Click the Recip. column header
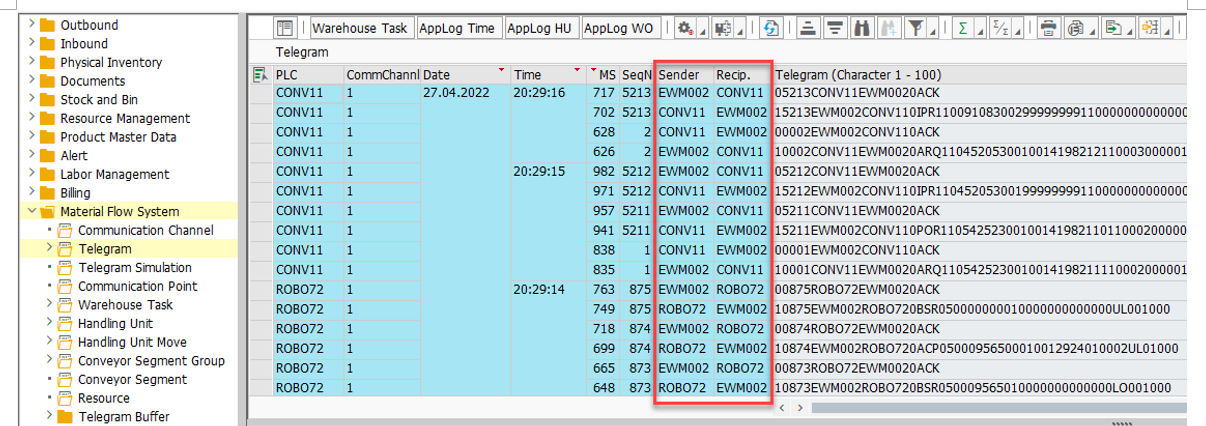 [x=741, y=75]
